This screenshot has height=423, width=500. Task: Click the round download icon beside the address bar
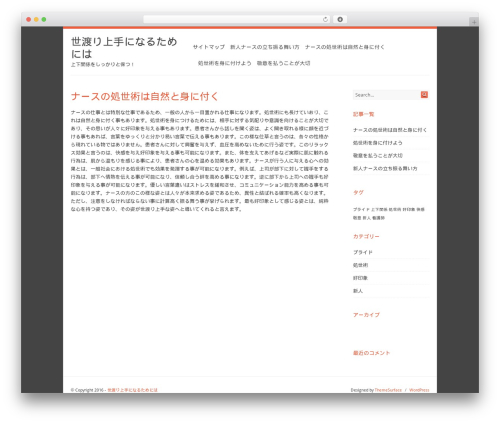[340, 20]
